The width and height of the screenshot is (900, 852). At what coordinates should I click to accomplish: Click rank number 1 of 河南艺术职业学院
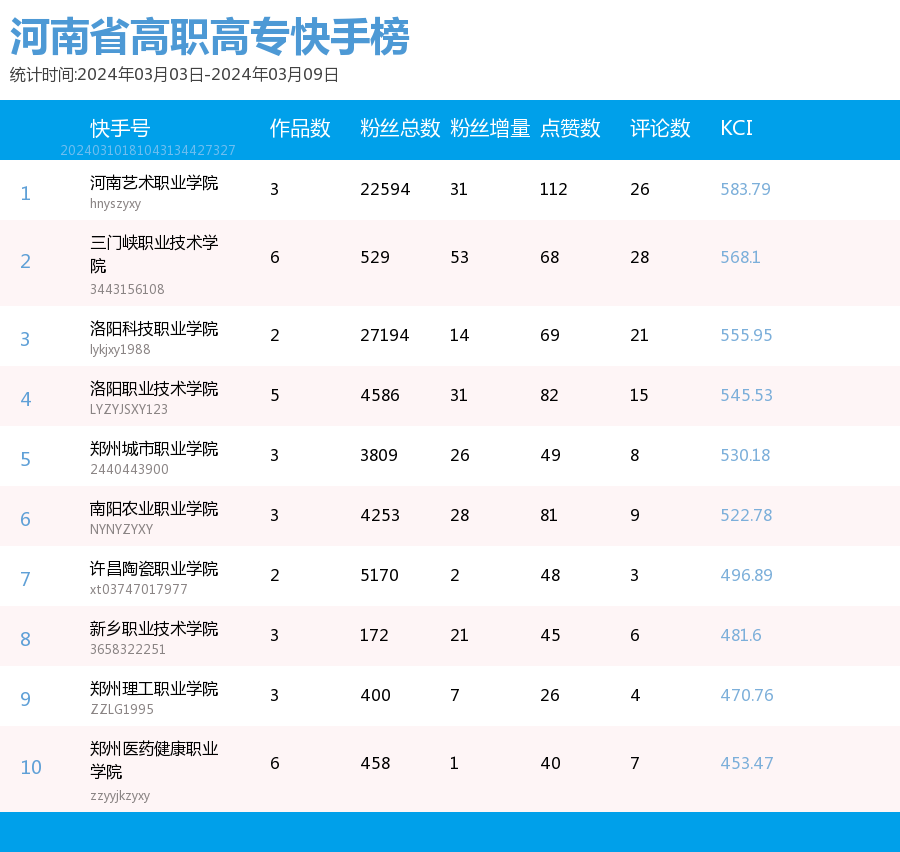[25, 193]
